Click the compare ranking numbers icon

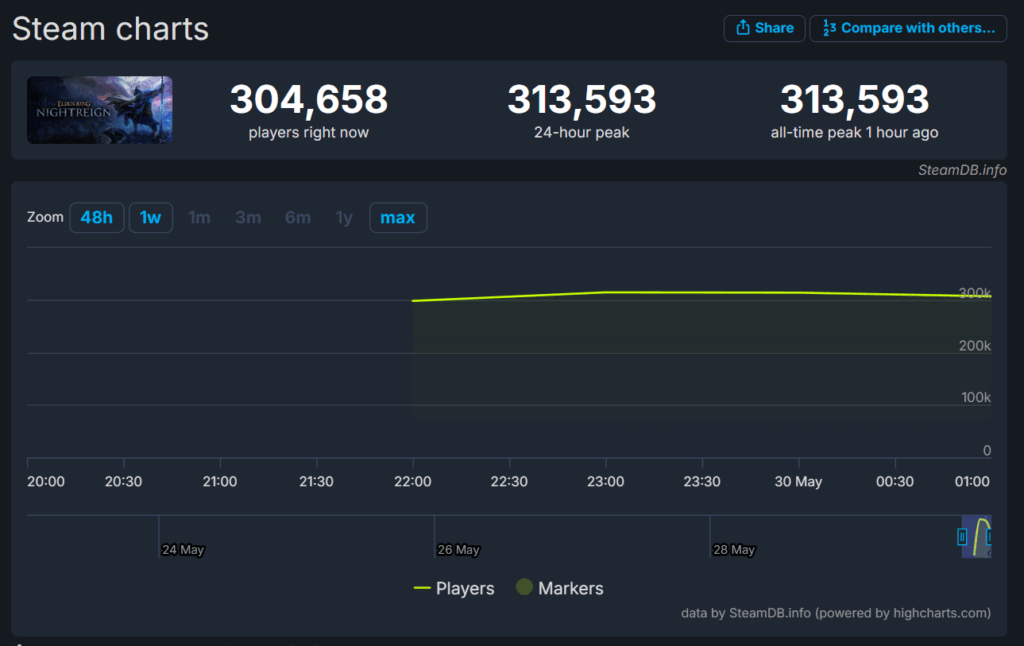click(829, 27)
